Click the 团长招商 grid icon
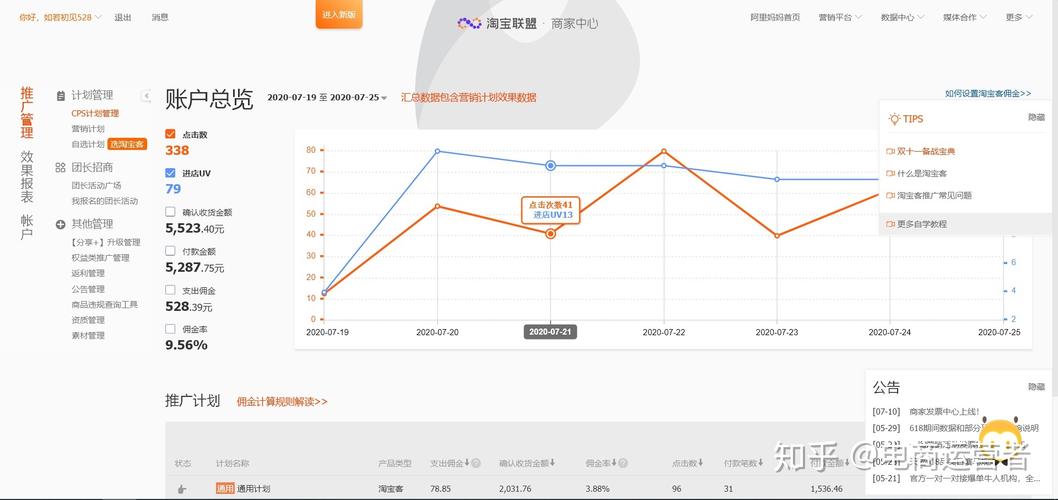The width and height of the screenshot is (1058, 500). pyautogui.click(x=61, y=167)
